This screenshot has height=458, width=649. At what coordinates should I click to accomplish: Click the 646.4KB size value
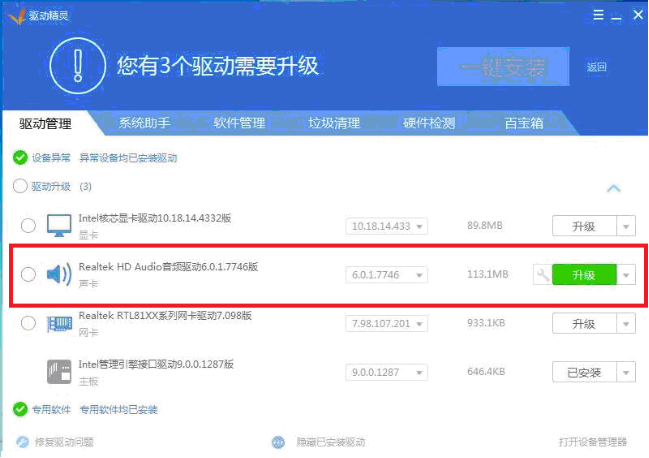[486, 372]
